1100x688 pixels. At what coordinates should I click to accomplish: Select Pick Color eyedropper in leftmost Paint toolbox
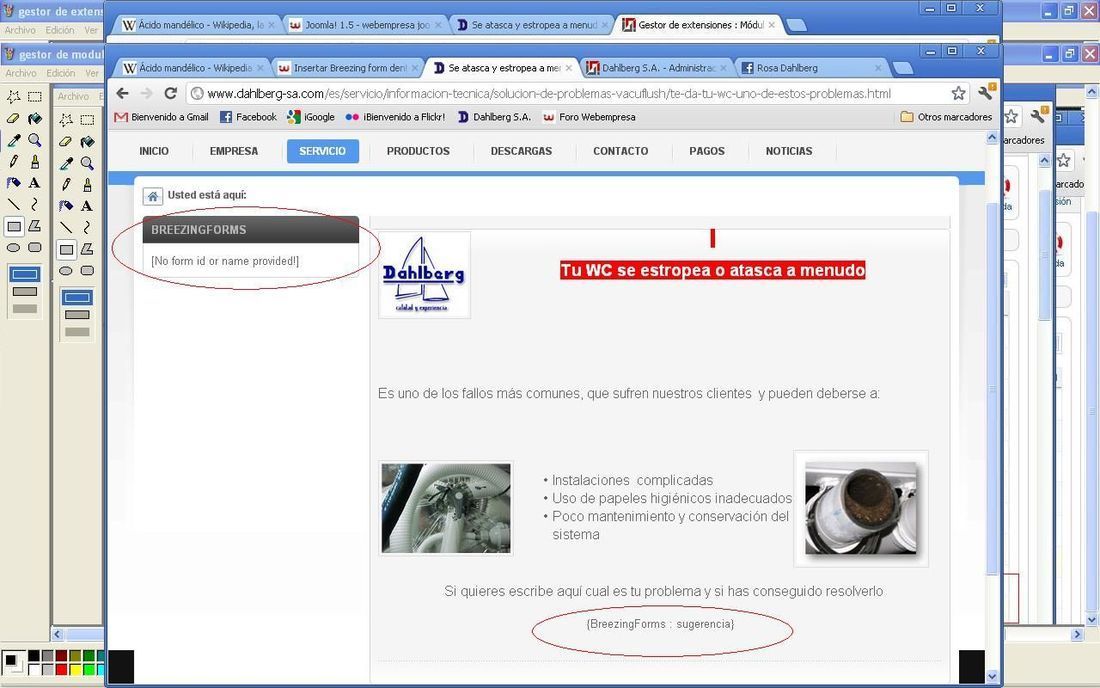[x=13, y=140]
